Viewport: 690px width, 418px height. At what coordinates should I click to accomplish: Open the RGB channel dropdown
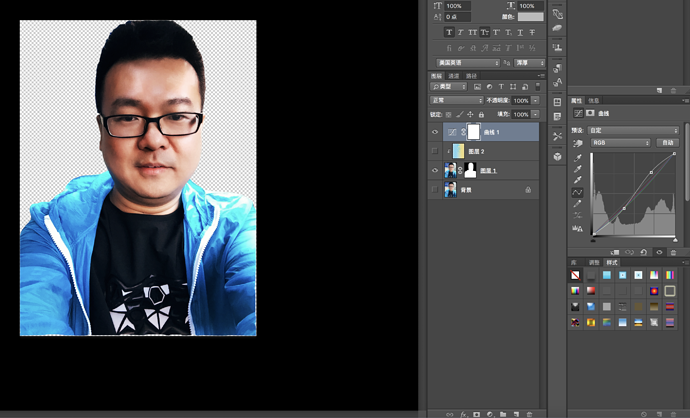620,143
